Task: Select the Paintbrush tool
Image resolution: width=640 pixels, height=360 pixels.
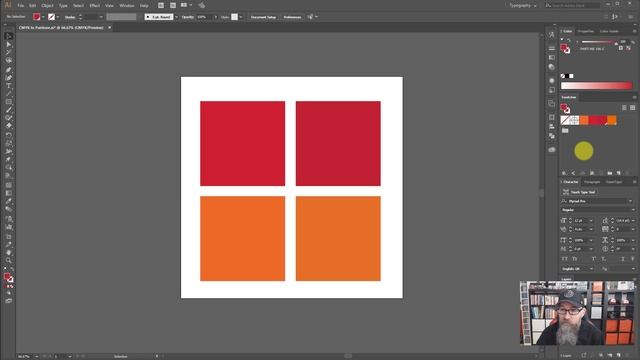Action: 9,110
